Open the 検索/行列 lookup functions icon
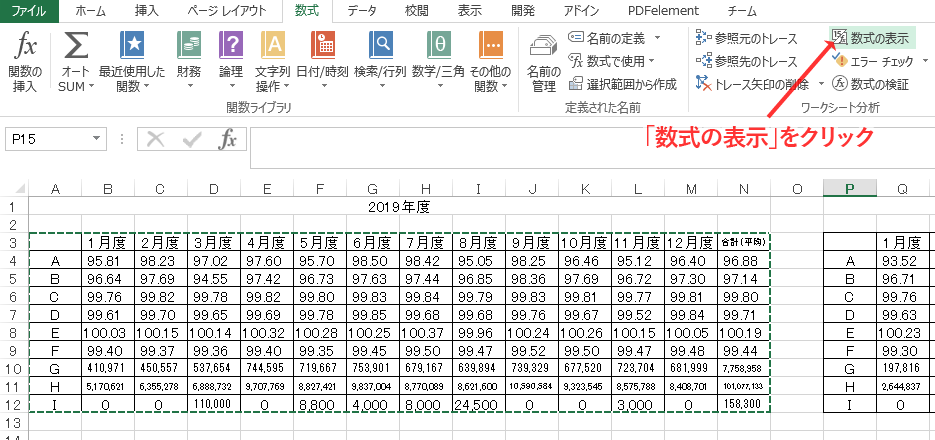Screen dimensions: 935x440 point(380,45)
